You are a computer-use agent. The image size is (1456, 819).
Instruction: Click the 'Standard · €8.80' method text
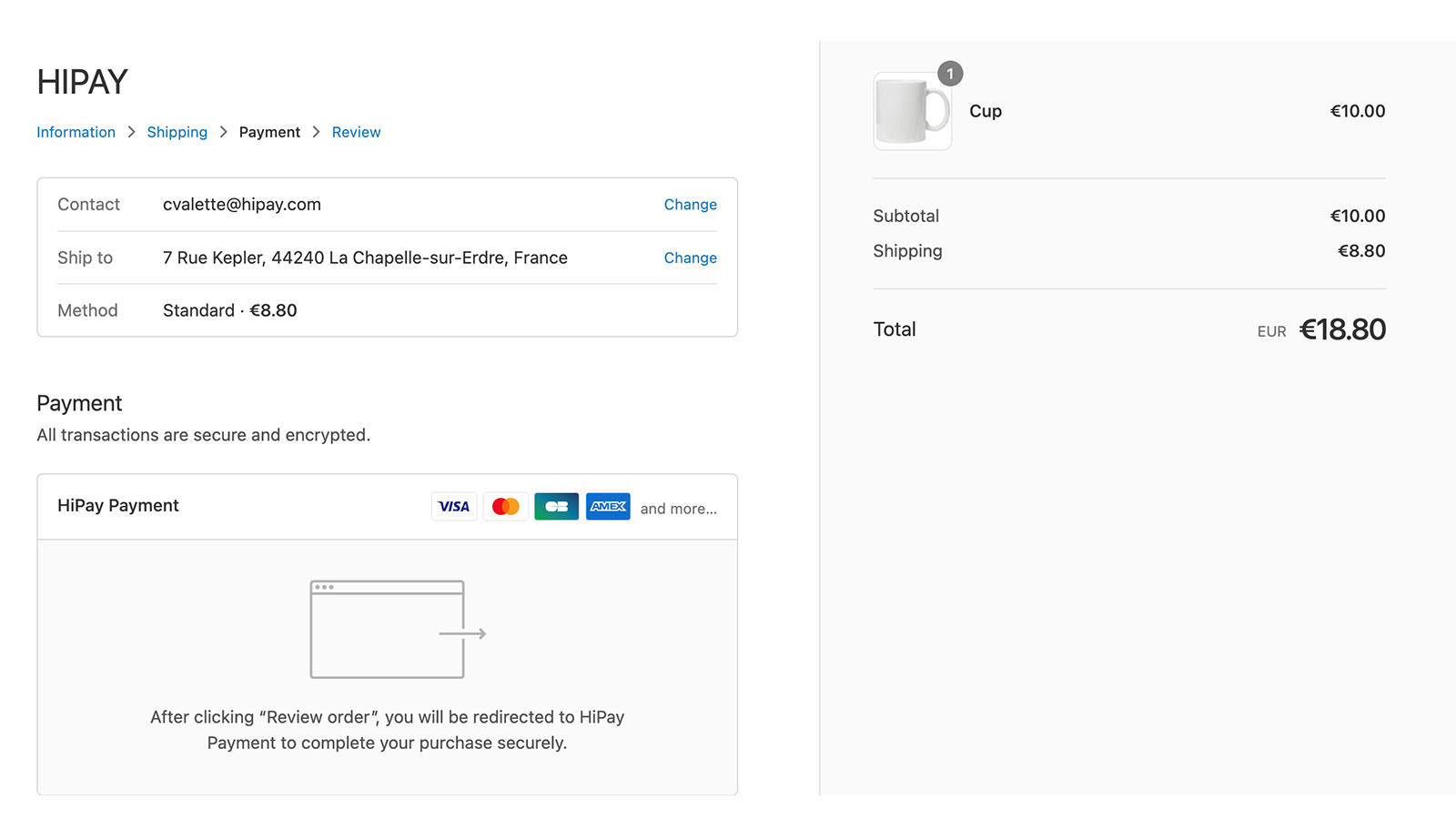[x=229, y=310]
